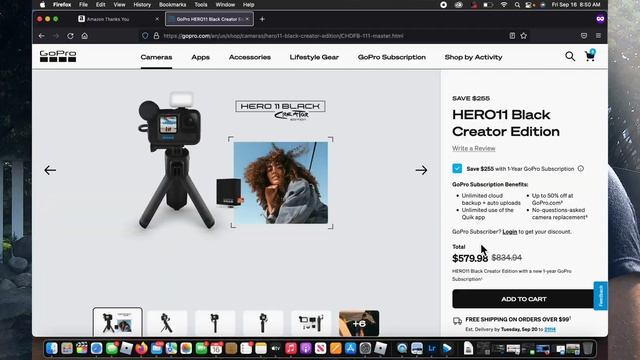The width and height of the screenshot is (640, 360).
Task: Open tracking protection shield icon
Action: (x=145, y=36)
